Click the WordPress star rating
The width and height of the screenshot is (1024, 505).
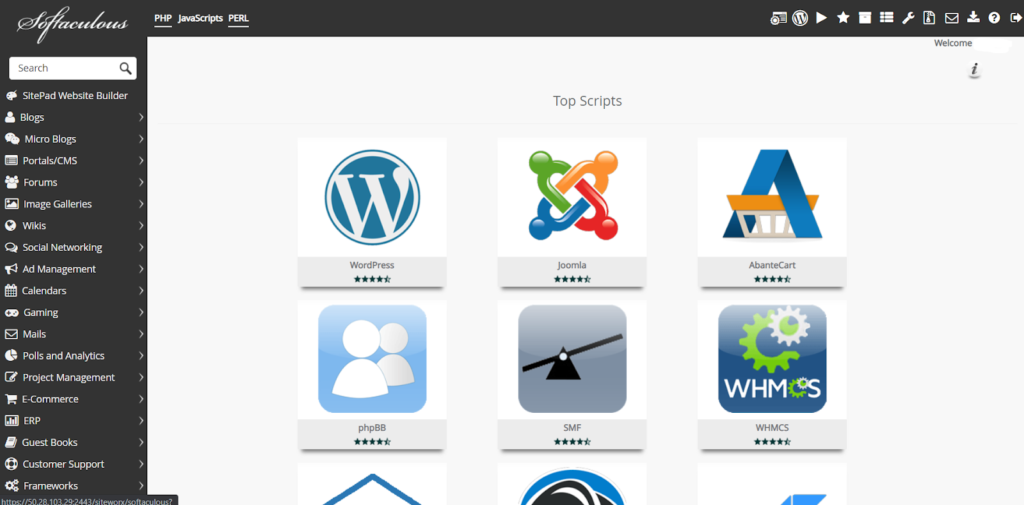(x=372, y=279)
